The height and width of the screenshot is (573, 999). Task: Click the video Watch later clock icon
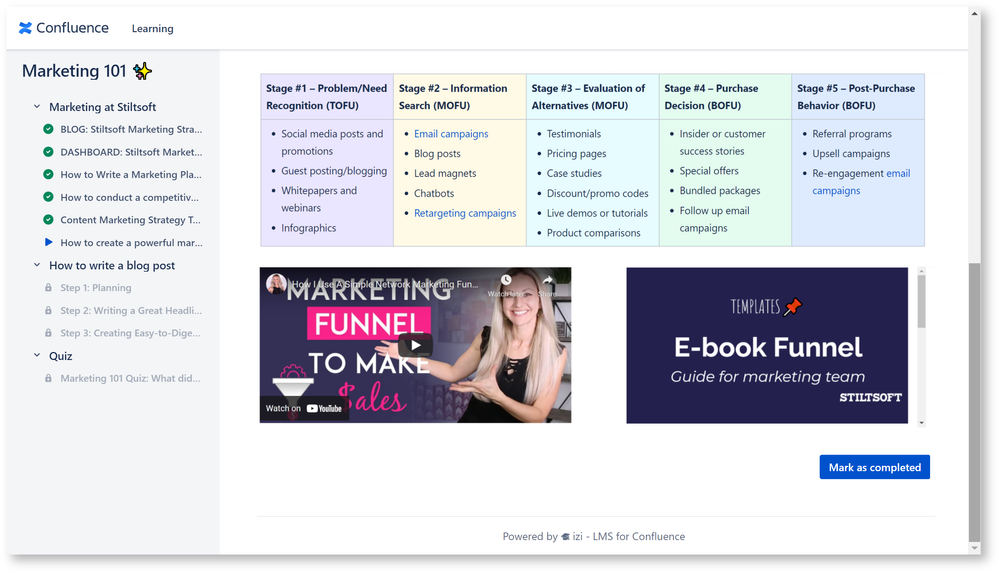[506, 280]
